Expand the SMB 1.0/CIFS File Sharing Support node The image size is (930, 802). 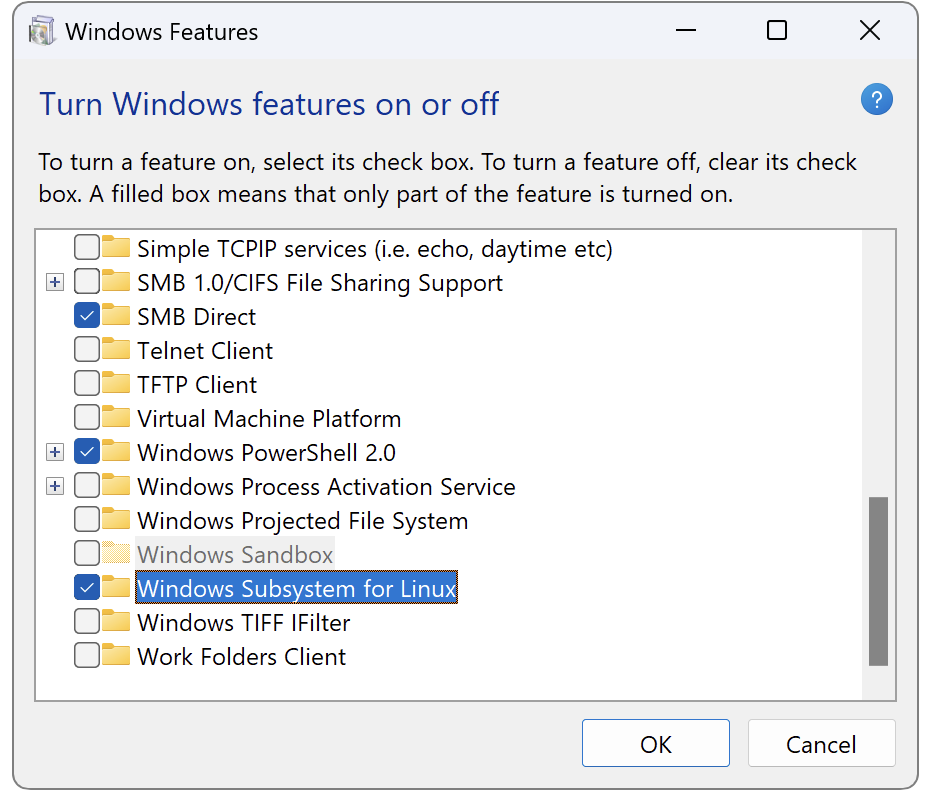coord(55,282)
